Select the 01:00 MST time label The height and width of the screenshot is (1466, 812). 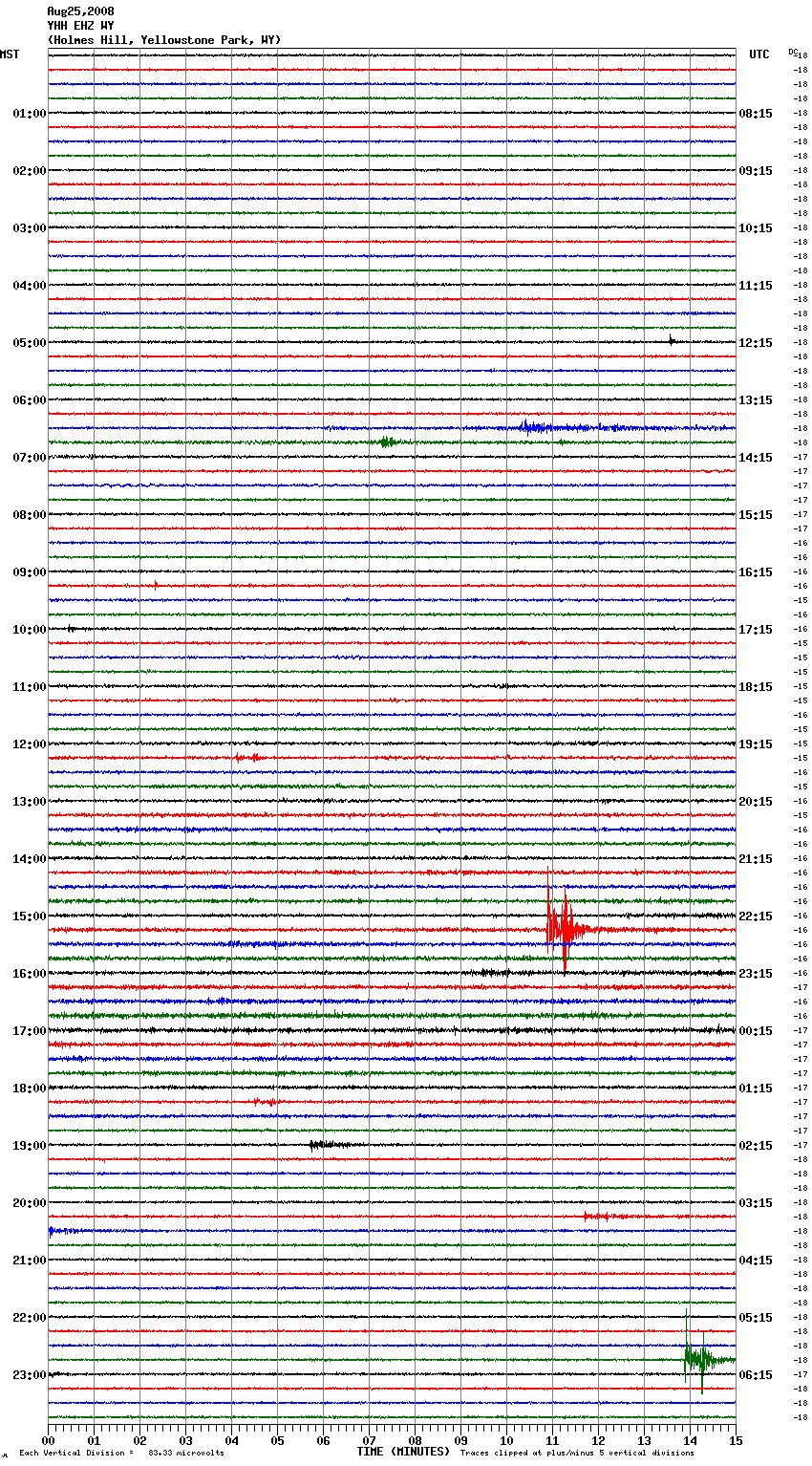coord(30,114)
